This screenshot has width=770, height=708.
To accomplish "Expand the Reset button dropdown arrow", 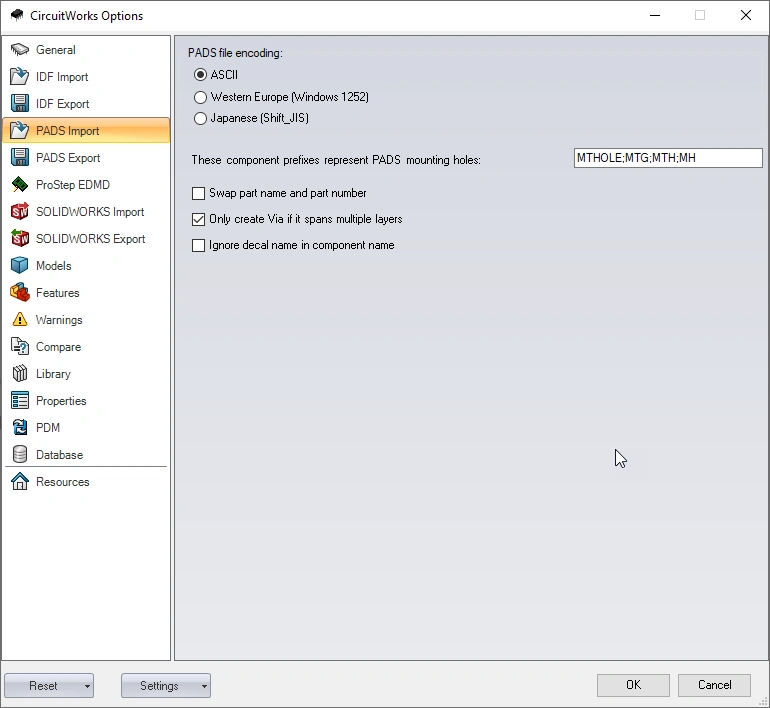I will click(87, 686).
